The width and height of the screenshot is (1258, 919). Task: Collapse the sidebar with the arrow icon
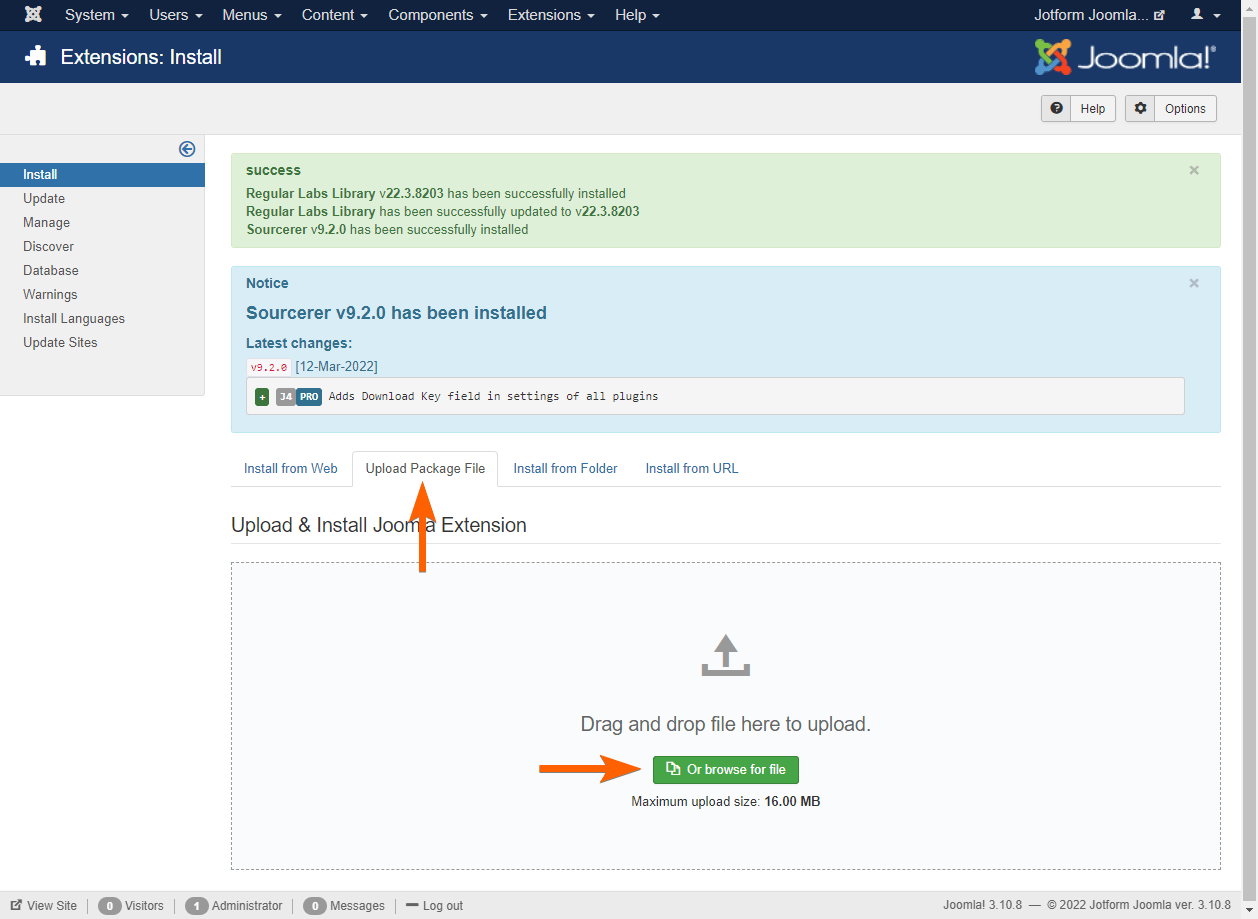[187, 148]
